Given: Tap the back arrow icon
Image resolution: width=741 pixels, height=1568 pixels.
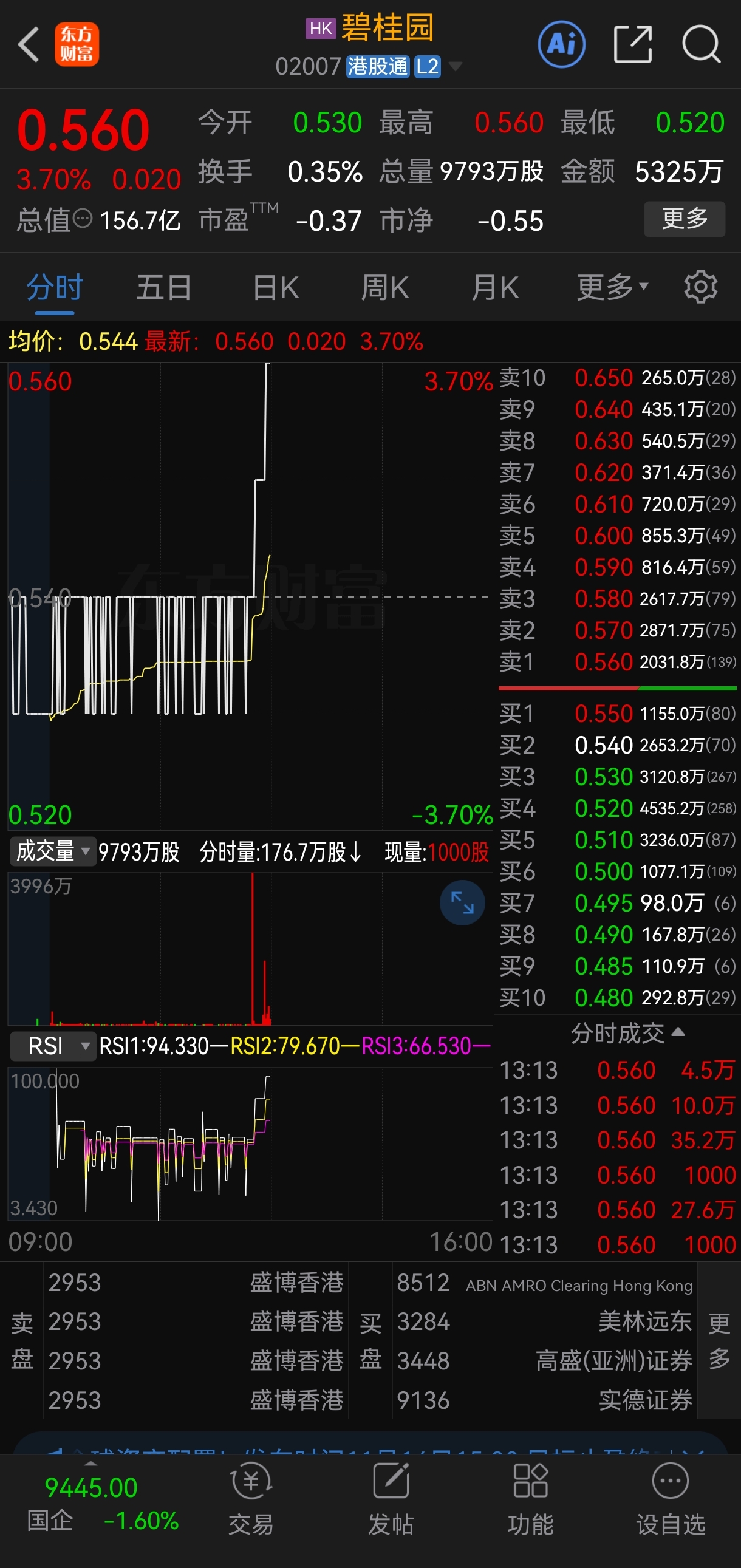Looking at the screenshot, I should click(x=29, y=44).
